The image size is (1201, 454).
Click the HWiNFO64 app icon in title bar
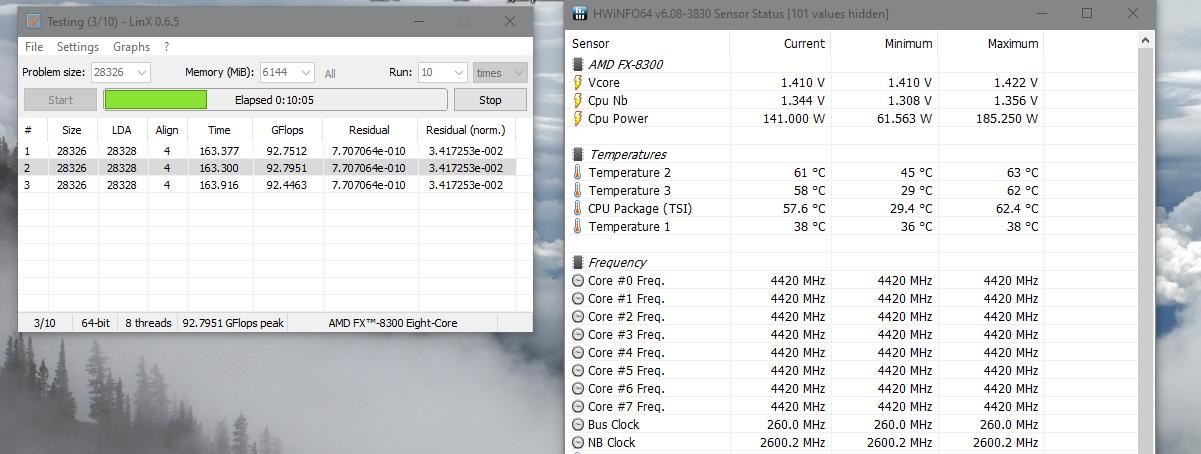580,13
